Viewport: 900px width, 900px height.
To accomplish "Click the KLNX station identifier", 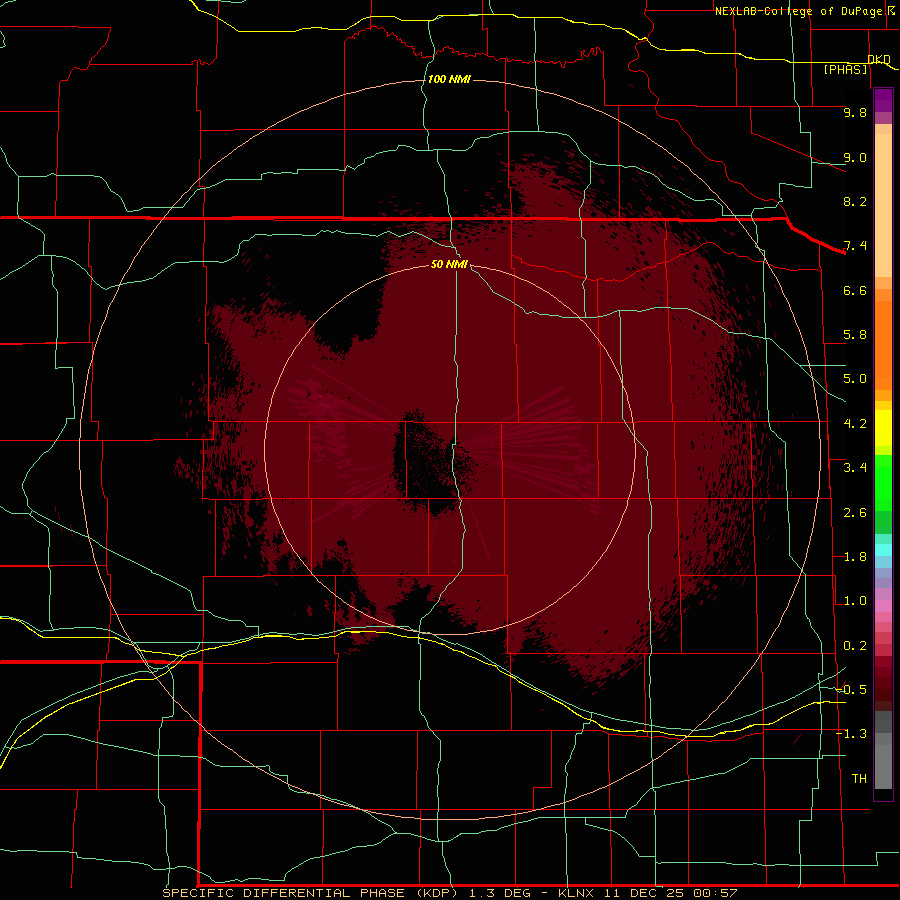I will pyautogui.click(x=576, y=893).
